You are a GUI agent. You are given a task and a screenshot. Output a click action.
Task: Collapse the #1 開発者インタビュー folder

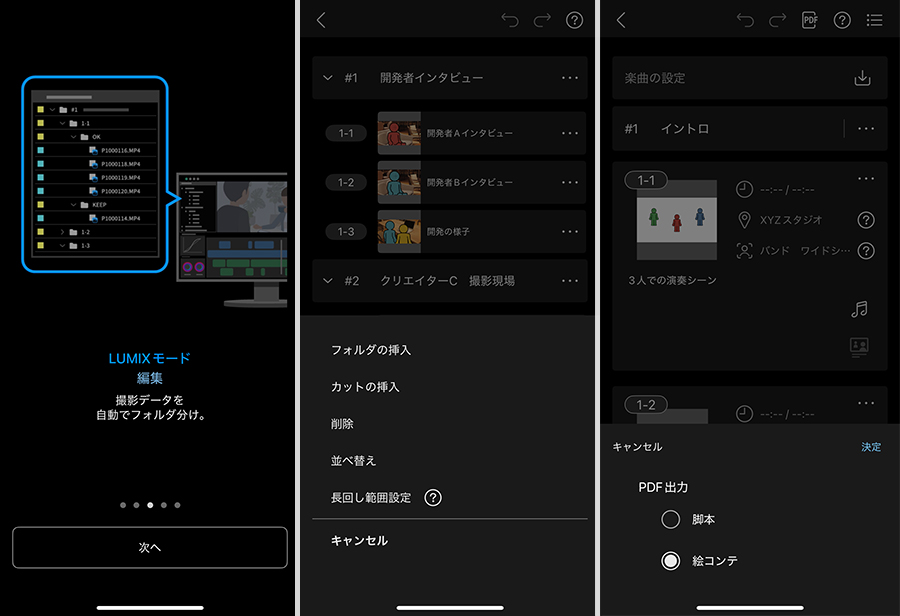click(328, 78)
